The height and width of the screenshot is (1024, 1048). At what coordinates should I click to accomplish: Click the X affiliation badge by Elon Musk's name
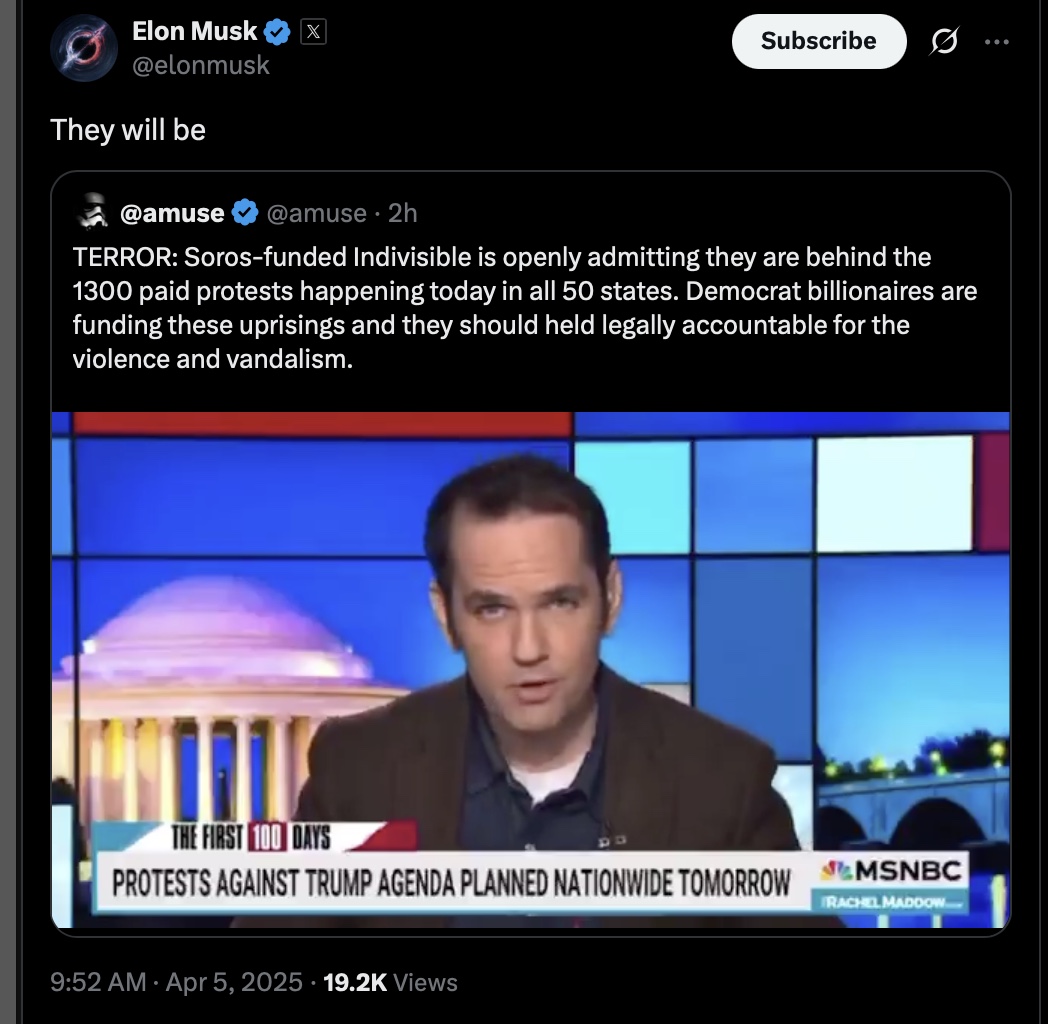313,31
